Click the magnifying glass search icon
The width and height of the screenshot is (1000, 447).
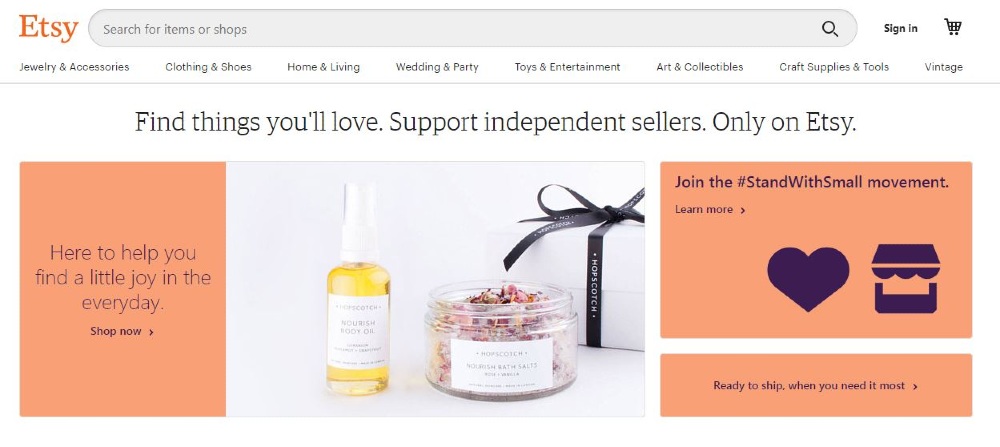829,29
